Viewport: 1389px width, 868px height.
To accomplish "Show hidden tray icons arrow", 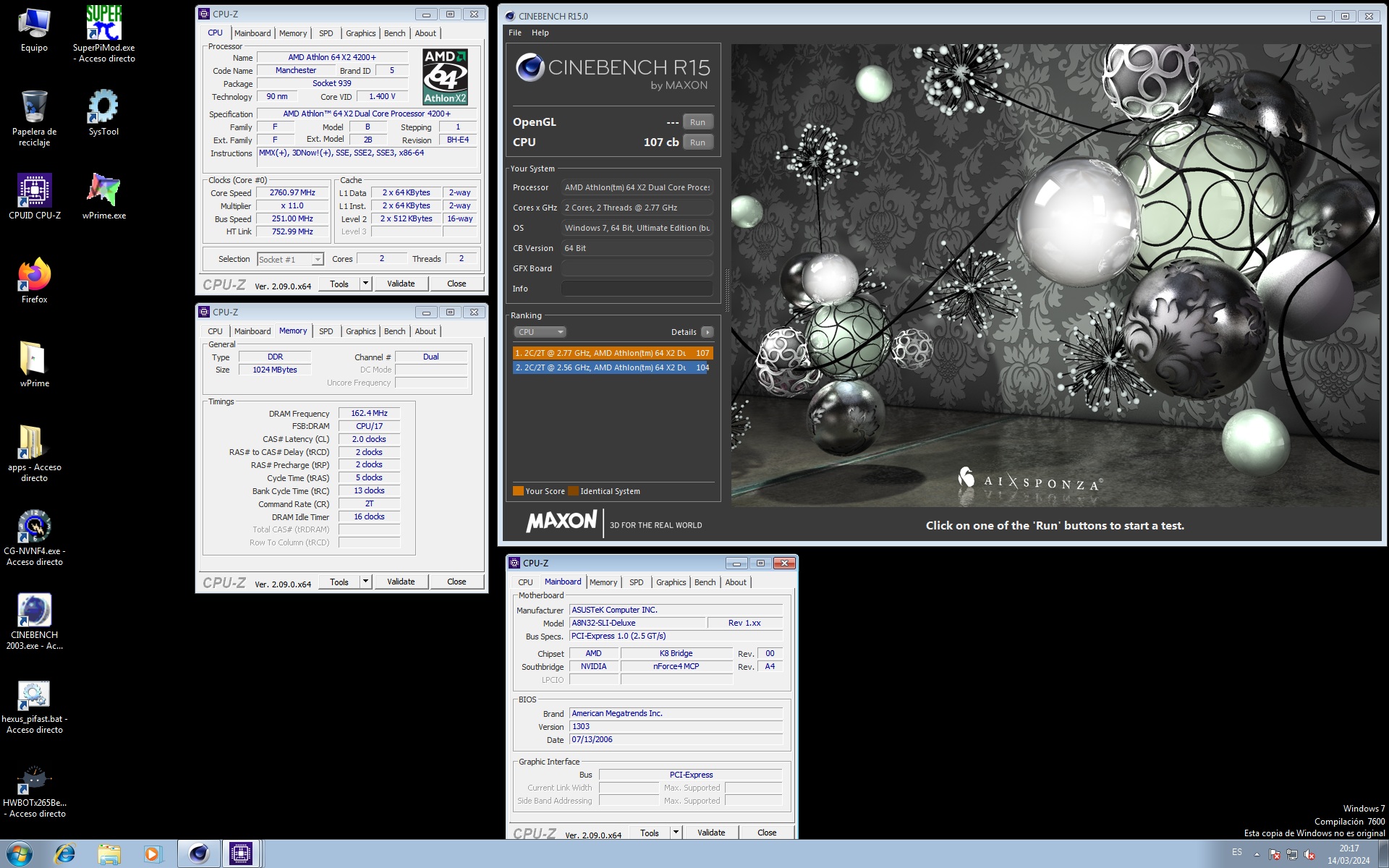I will pyautogui.click(x=1257, y=854).
